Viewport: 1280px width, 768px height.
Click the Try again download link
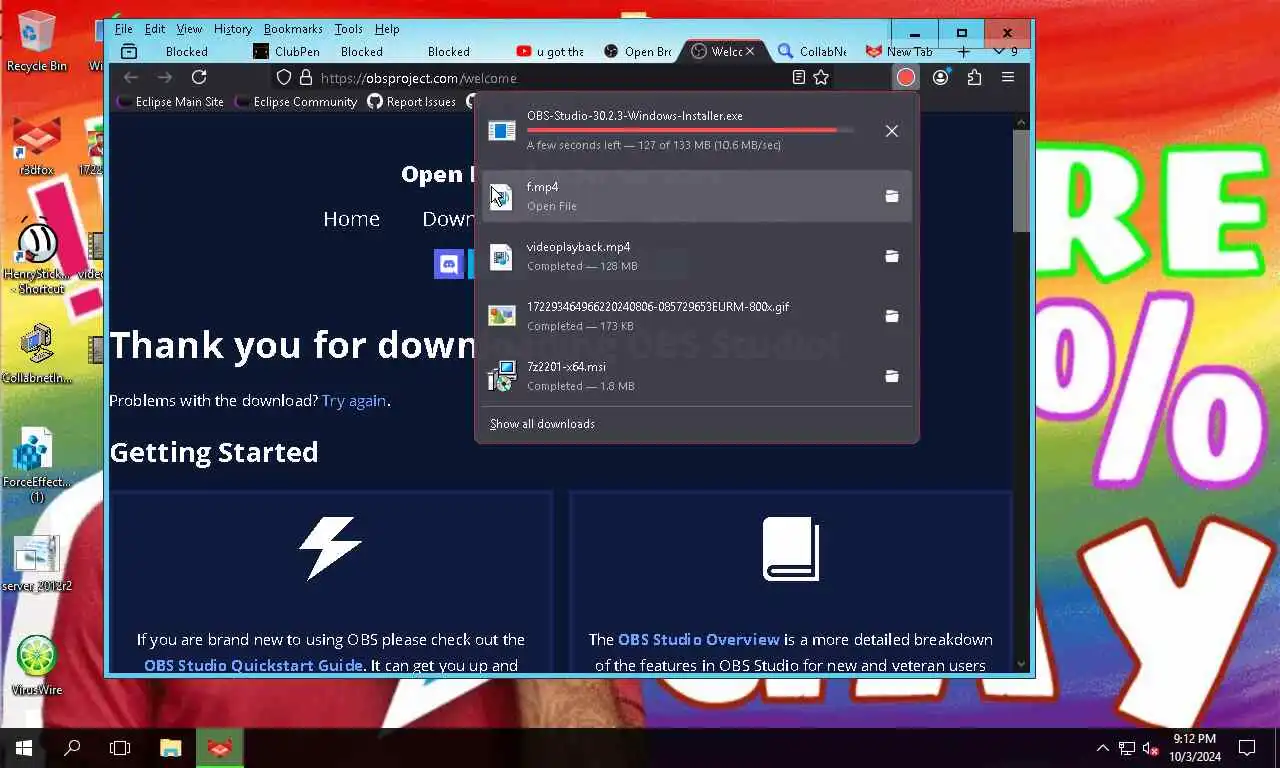(x=354, y=400)
